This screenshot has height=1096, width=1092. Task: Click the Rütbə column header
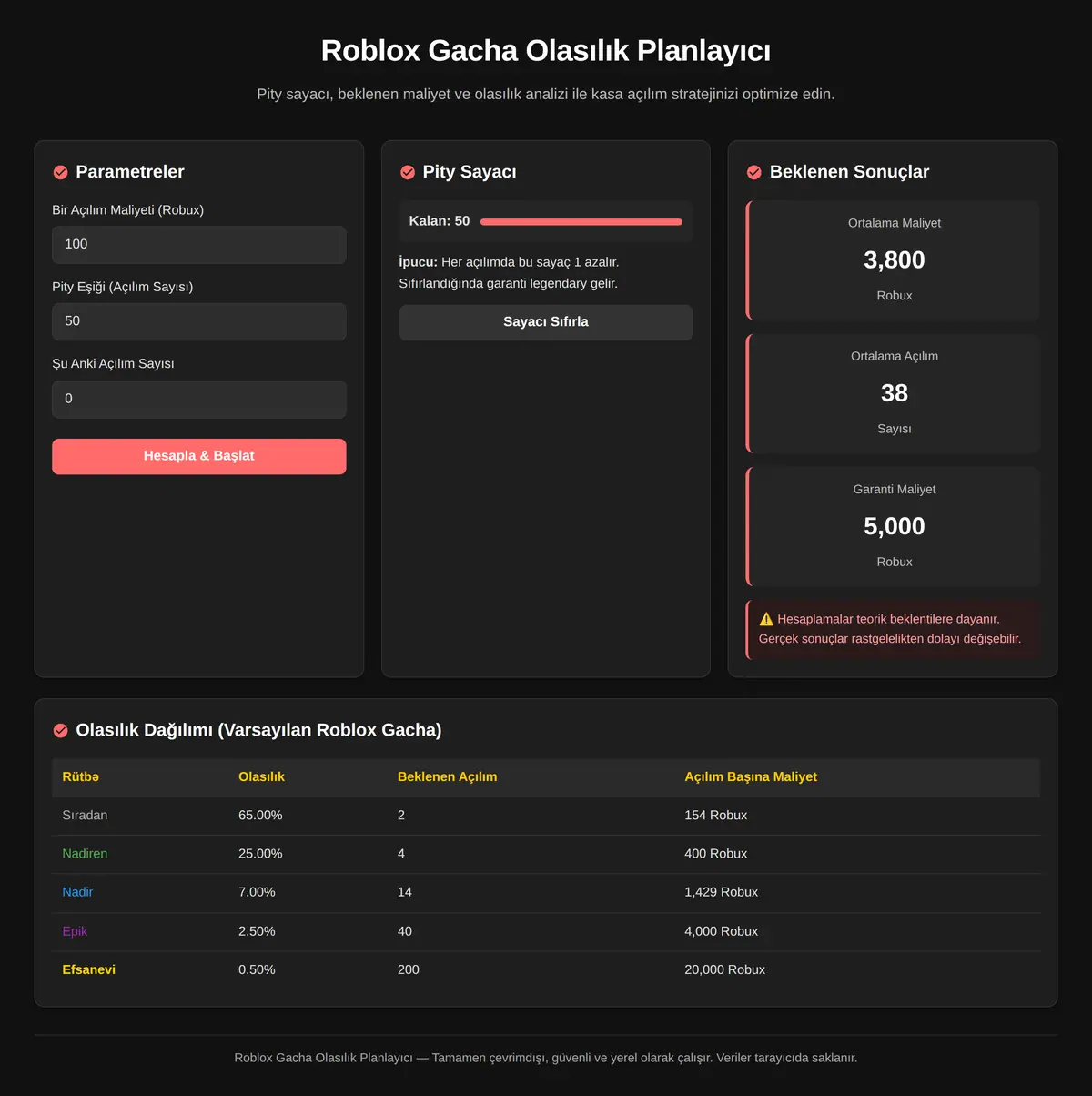(81, 777)
